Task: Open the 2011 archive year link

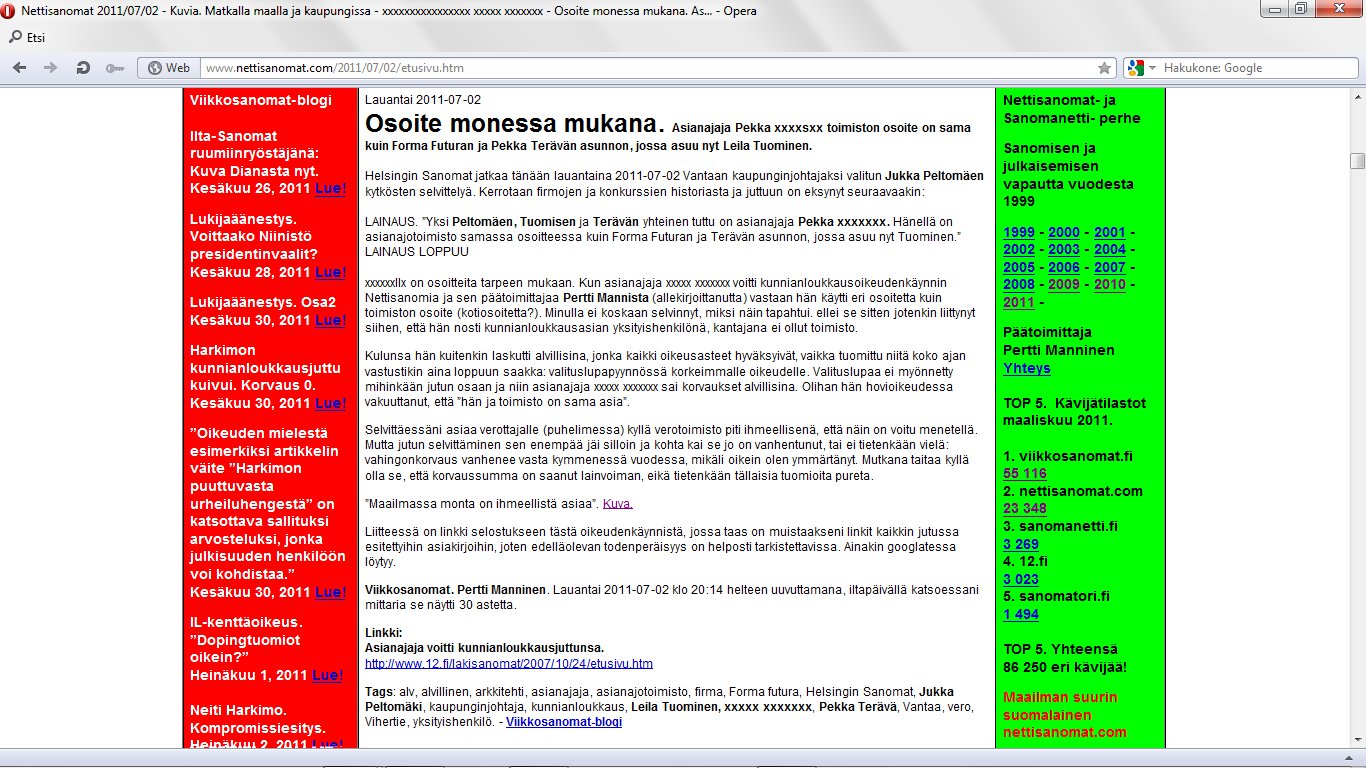Action: pos(1019,302)
